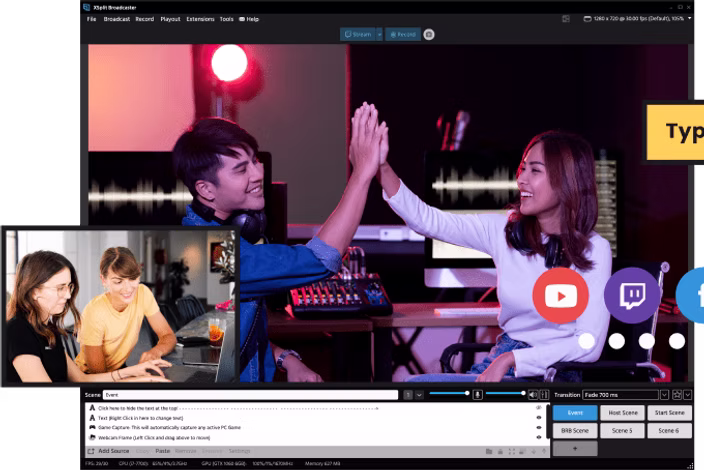
Task: Click text icon of 'Text (Right Click' source
Action: click(x=92, y=418)
